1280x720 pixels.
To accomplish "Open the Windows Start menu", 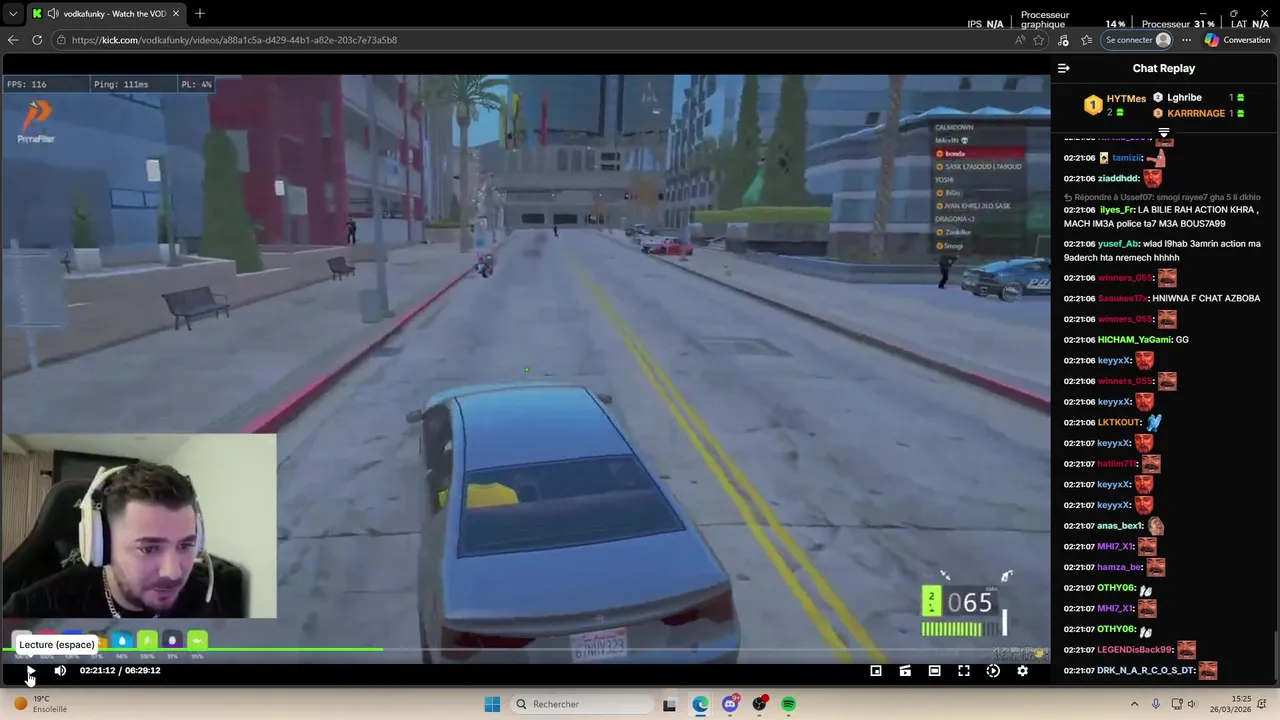I will 492,704.
